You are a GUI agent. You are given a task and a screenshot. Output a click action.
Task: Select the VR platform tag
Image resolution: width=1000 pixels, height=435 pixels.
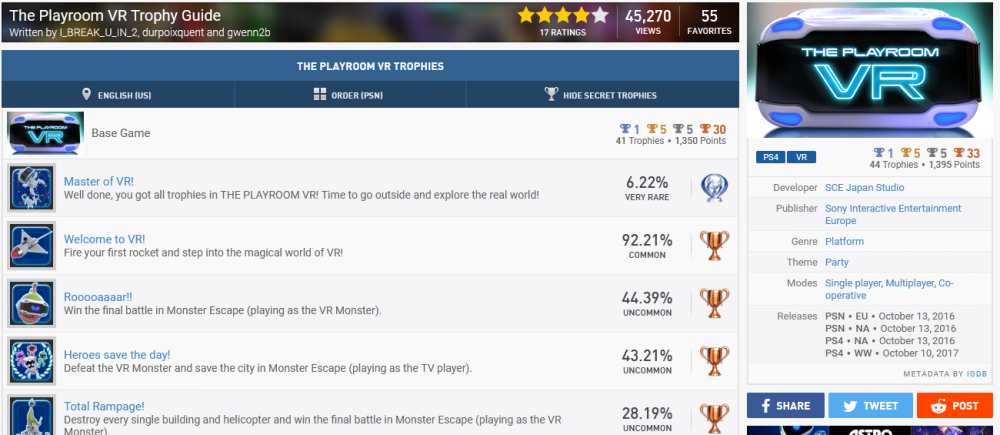click(x=801, y=157)
